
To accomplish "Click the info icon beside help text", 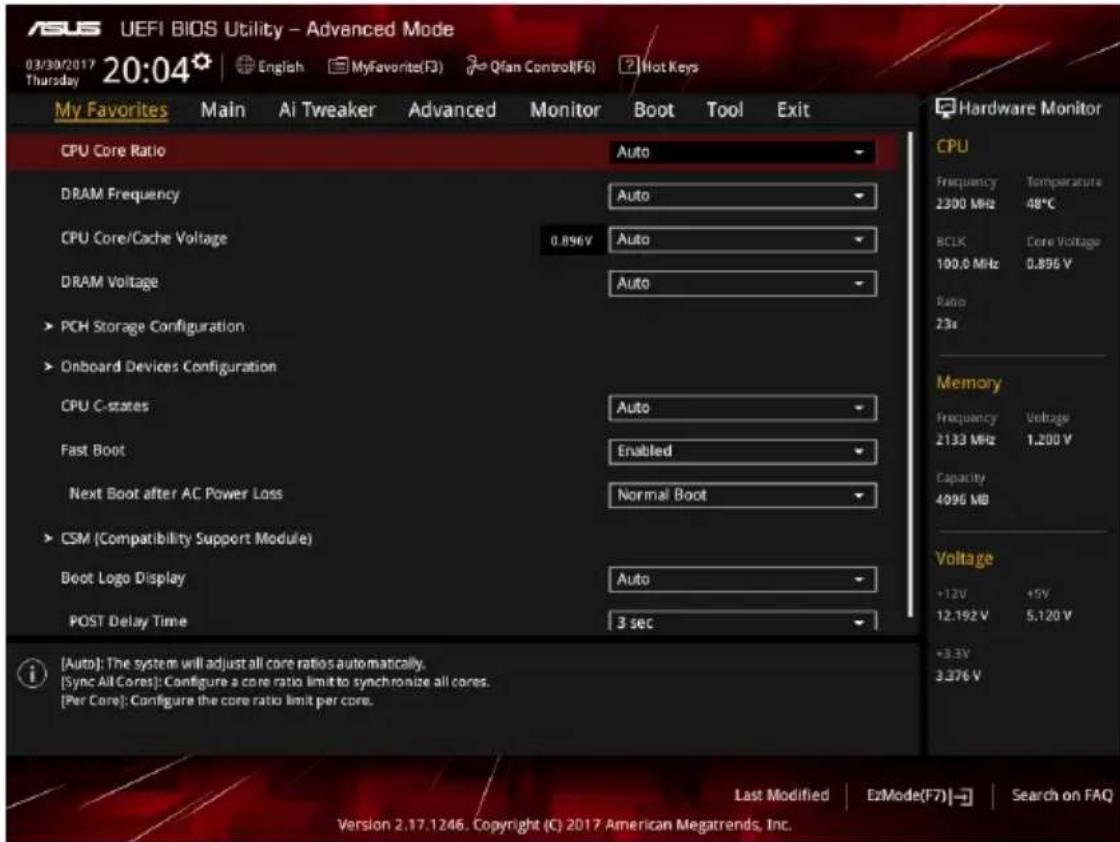I will (32, 673).
